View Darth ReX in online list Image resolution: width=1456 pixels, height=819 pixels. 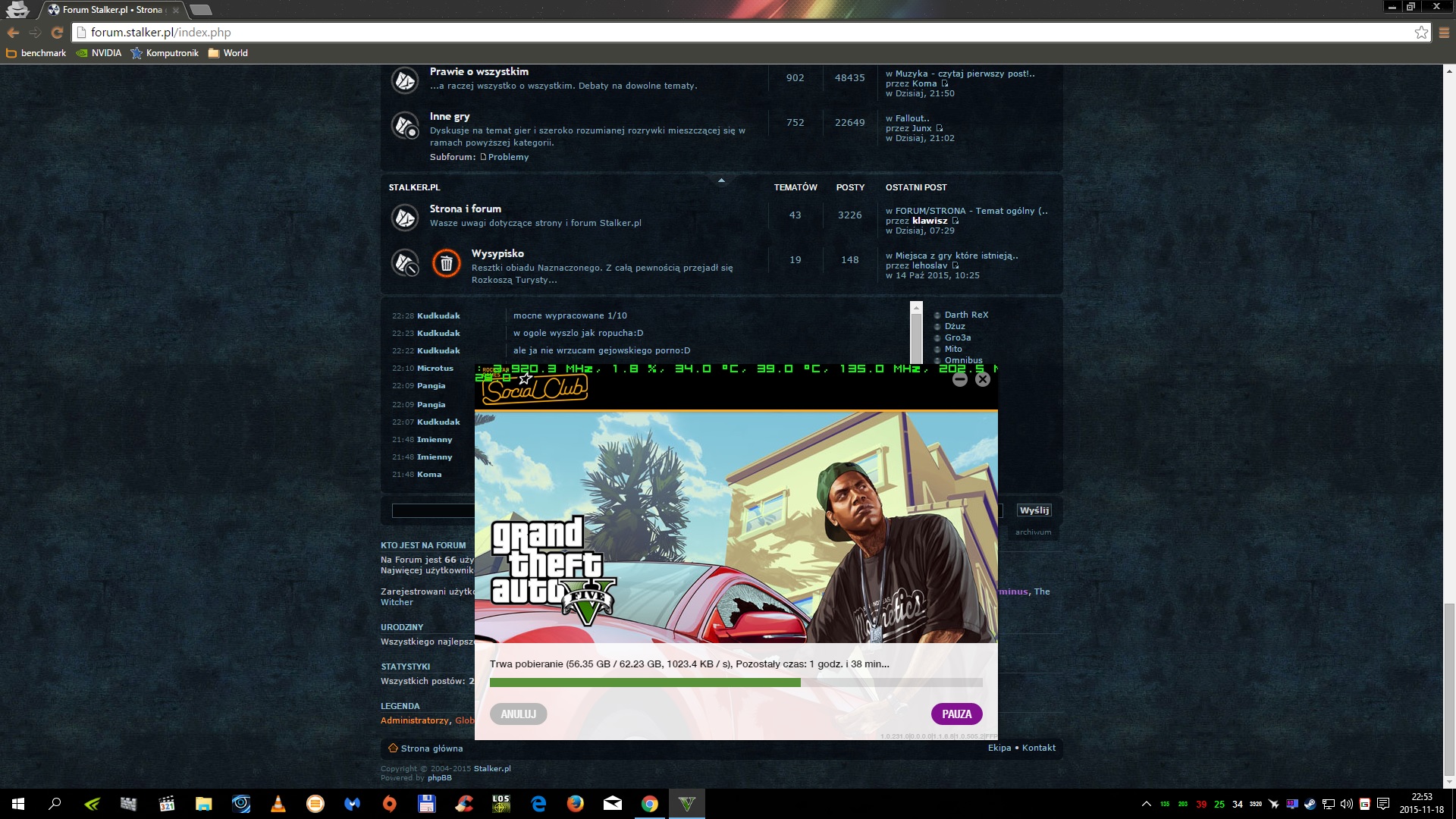966,315
